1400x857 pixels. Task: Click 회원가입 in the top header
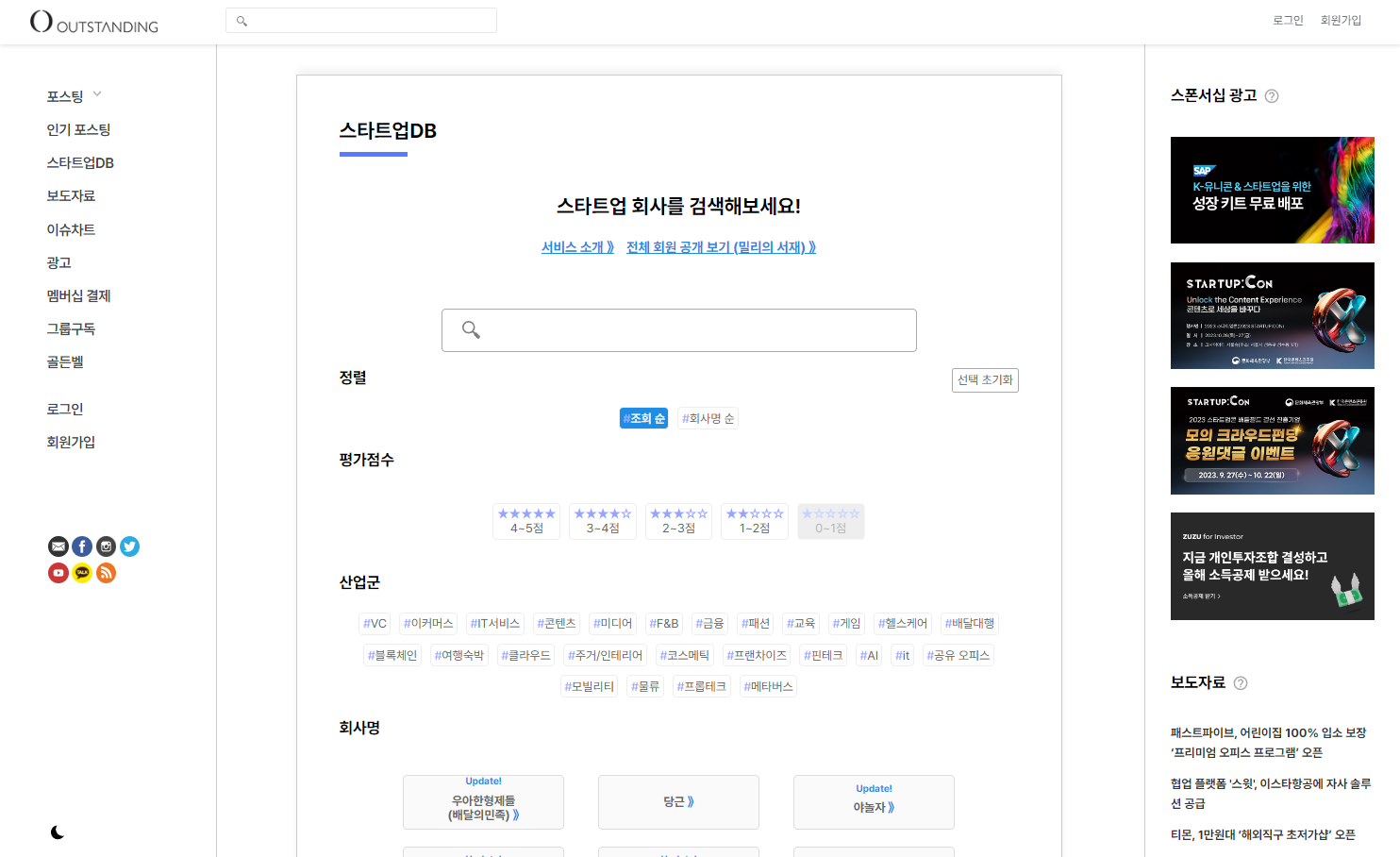1341,21
